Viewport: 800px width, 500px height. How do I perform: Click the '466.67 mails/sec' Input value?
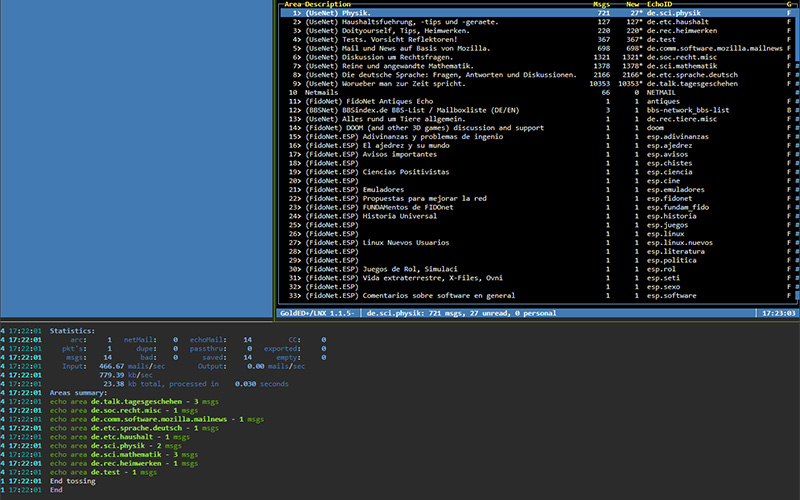(x=132, y=366)
